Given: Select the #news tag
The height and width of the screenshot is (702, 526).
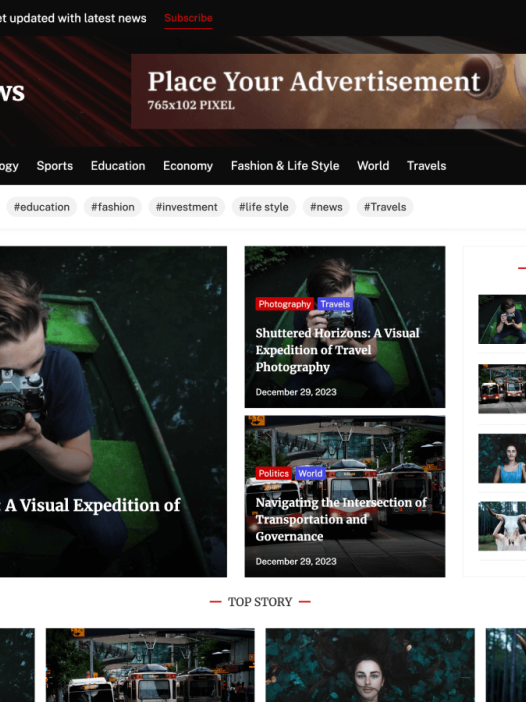Looking at the screenshot, I should pos(326,207).
